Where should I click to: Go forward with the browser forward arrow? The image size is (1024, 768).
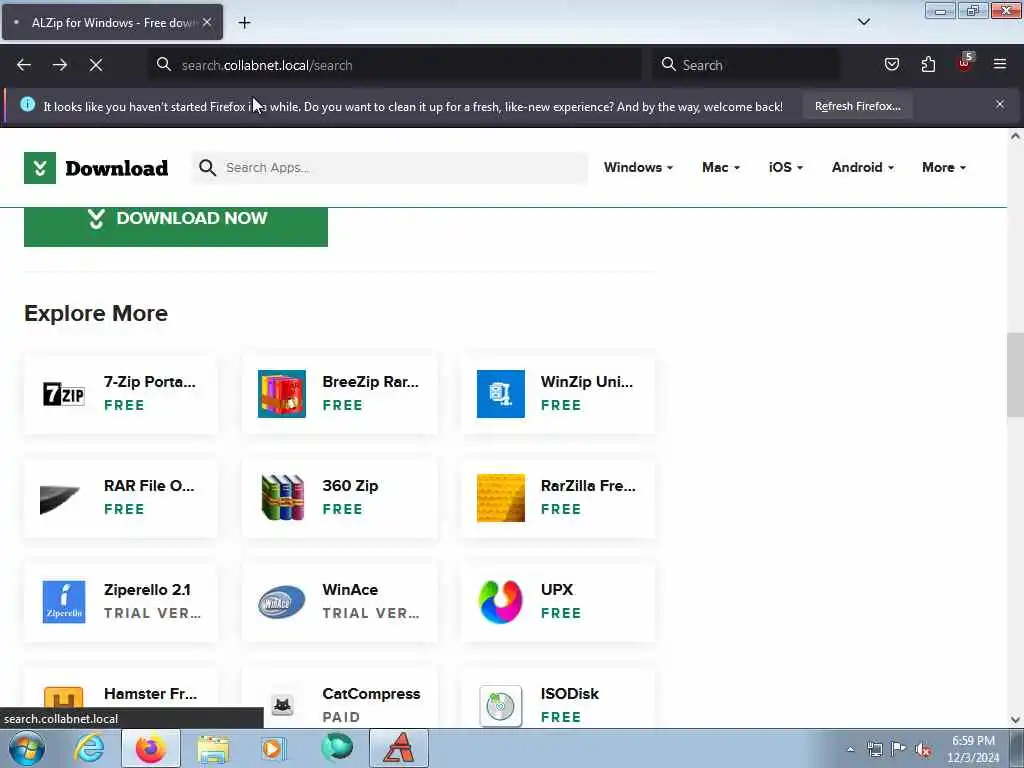pyautogui.click(x=60, y=65)
